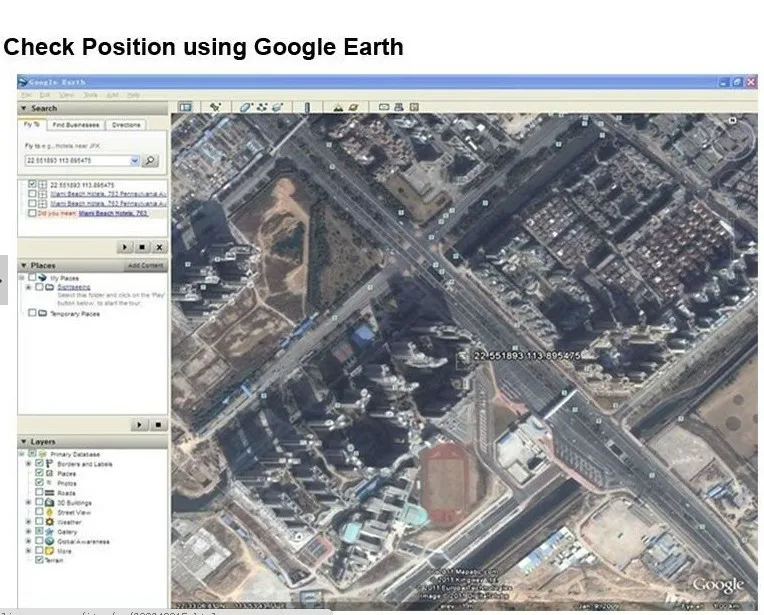Expand the 3D Buildings layer
Screen dimensions: 764x615
click(28, 502)
